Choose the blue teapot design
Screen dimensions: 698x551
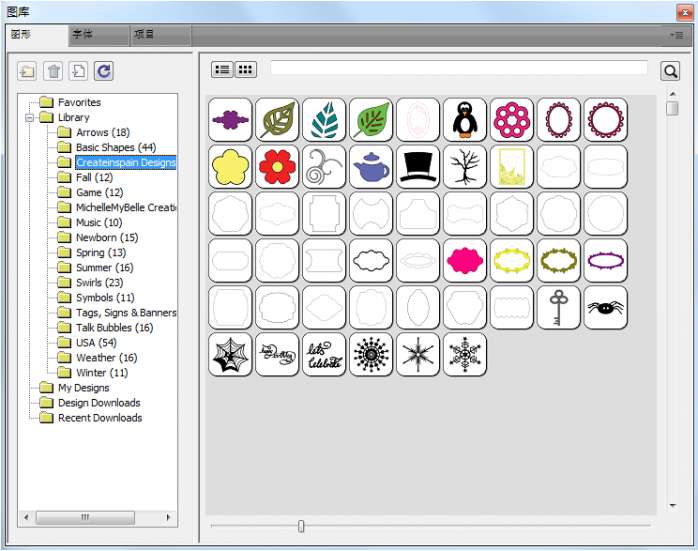(371, 167)
